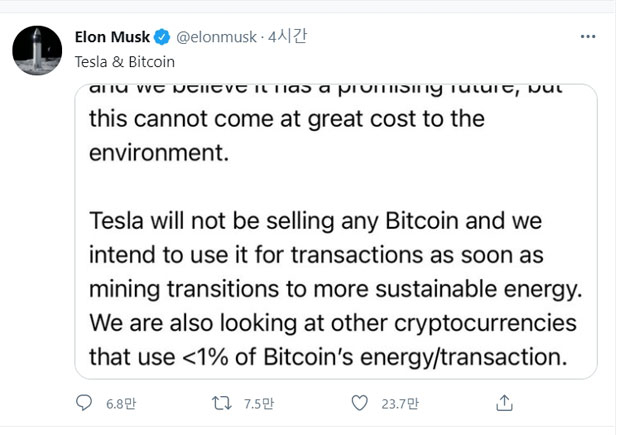Image resolution: width=620 pixels, height=435 pixels.
Task: Click the 7.5만 retweet count
Action: coord(259,404)
